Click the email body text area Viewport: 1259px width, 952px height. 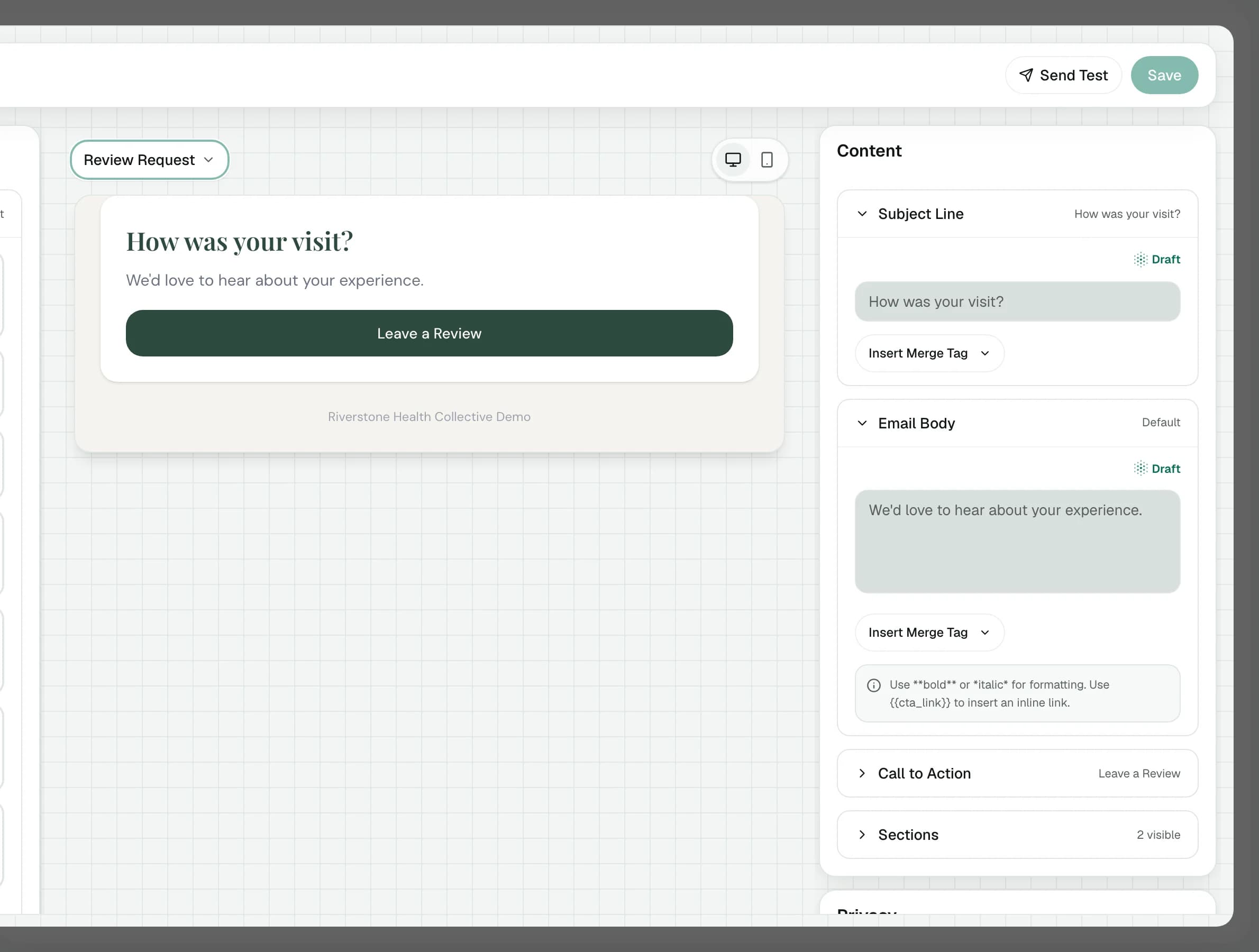coord(1017,541)
